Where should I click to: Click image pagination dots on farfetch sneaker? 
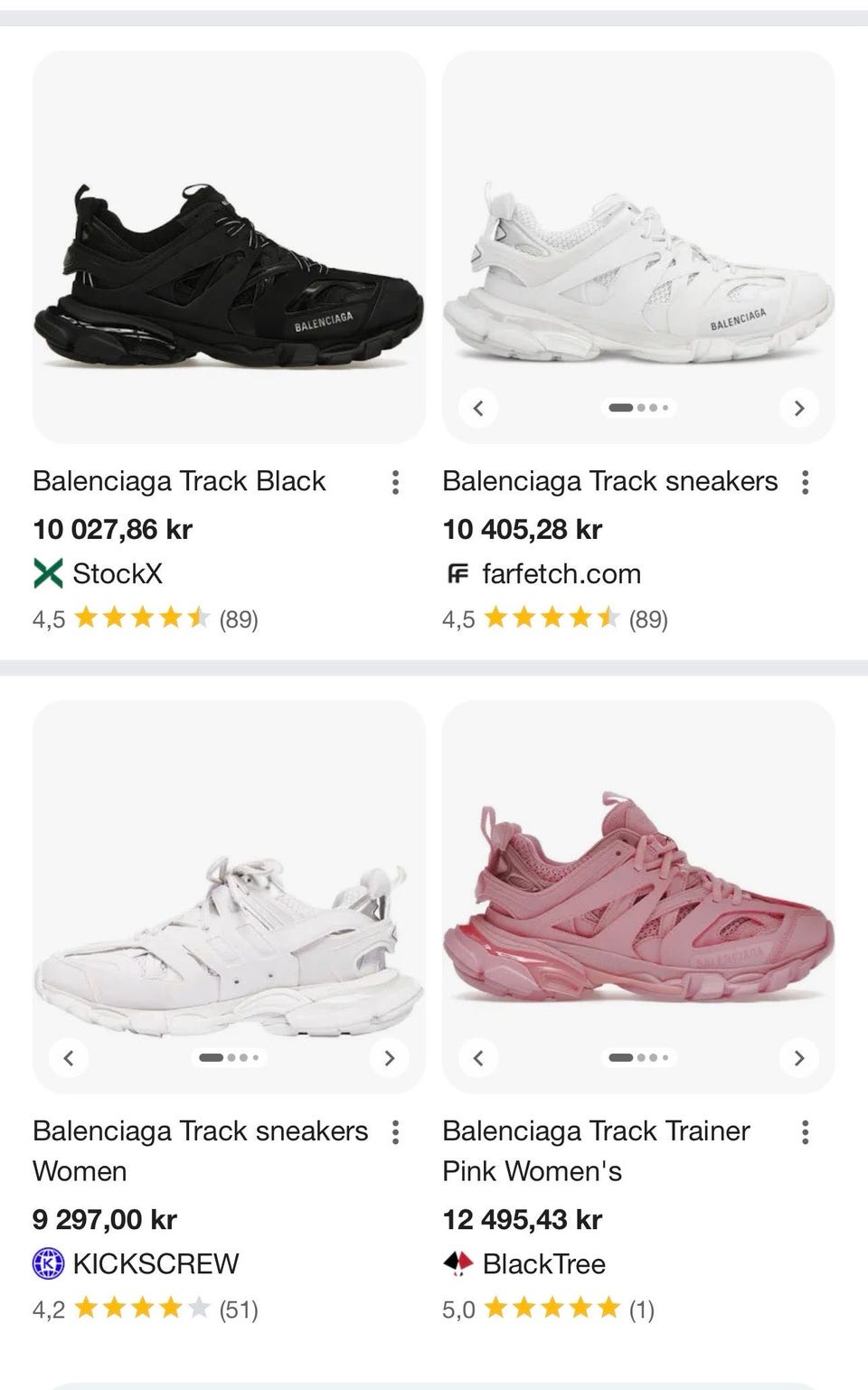pos(638,408)
